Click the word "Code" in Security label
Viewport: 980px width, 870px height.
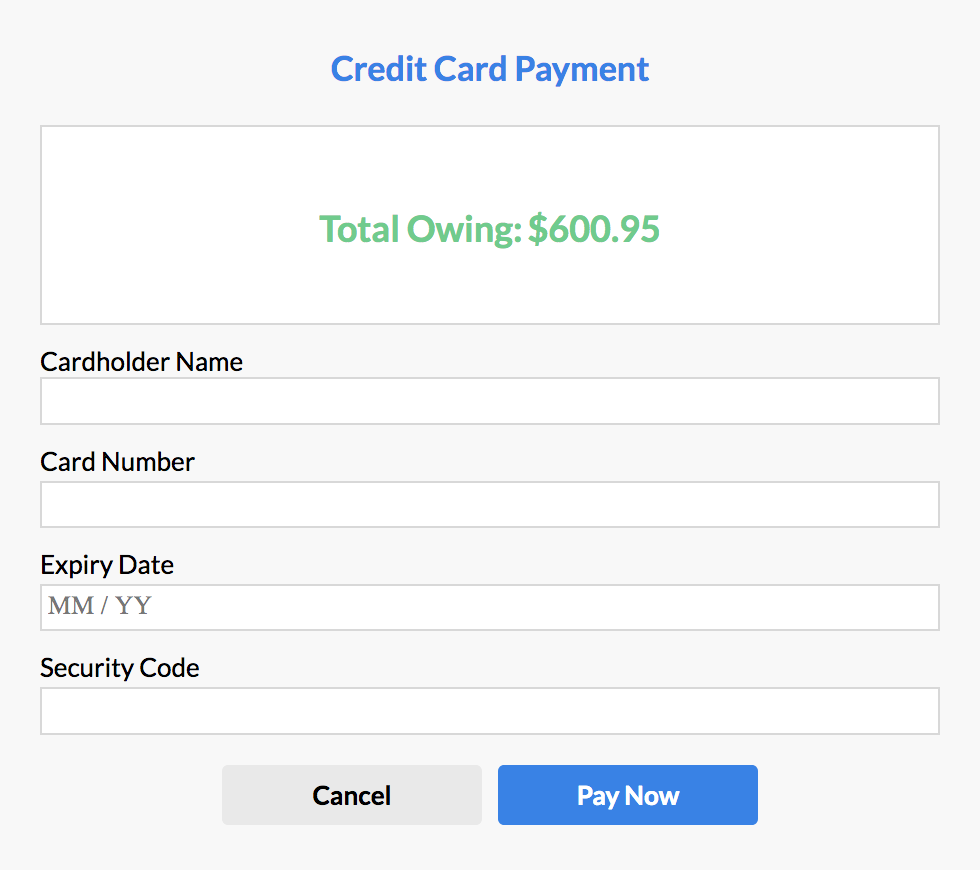click(171, 668)
